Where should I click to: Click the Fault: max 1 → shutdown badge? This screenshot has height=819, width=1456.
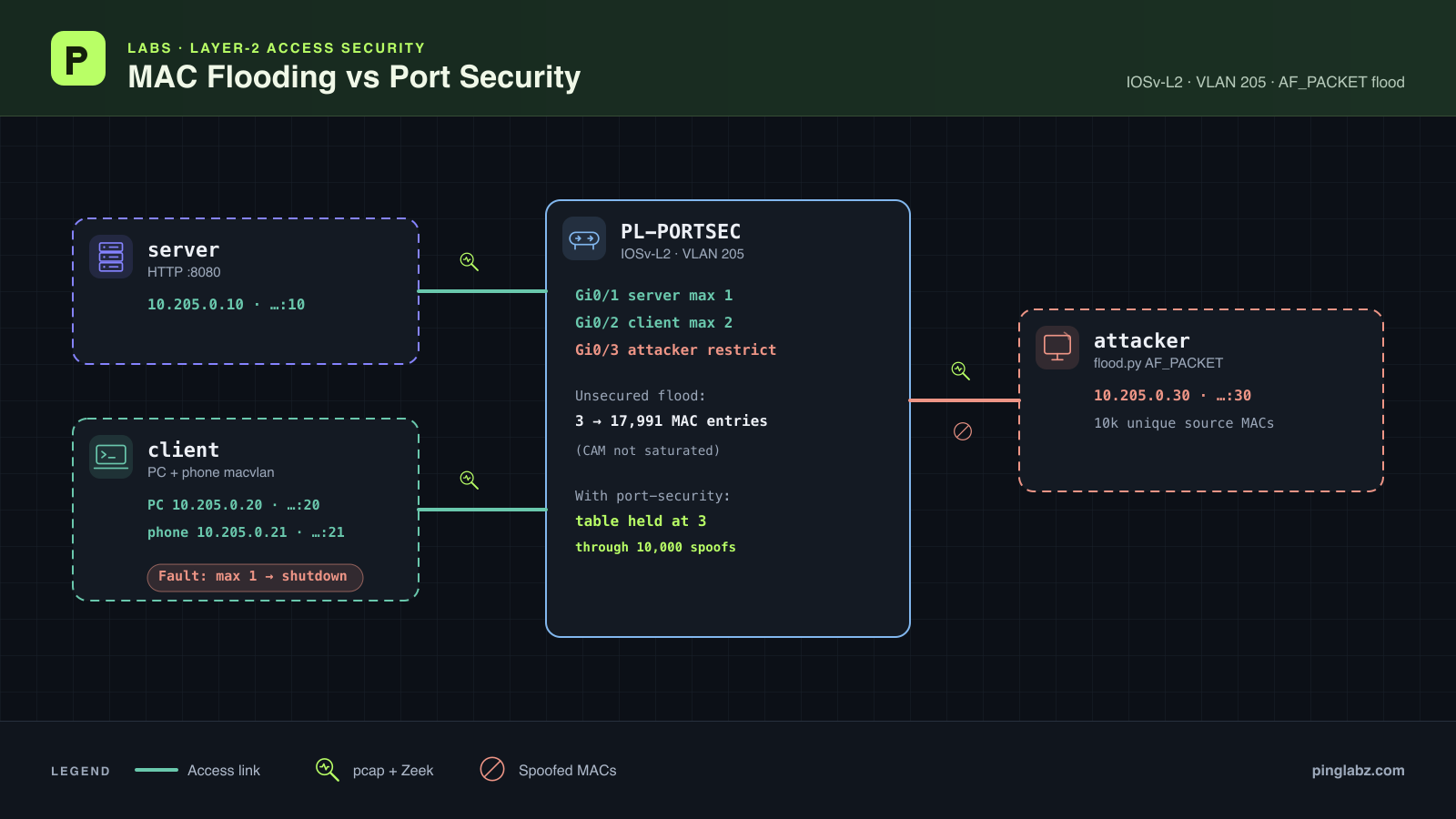(x=255, y=577)
